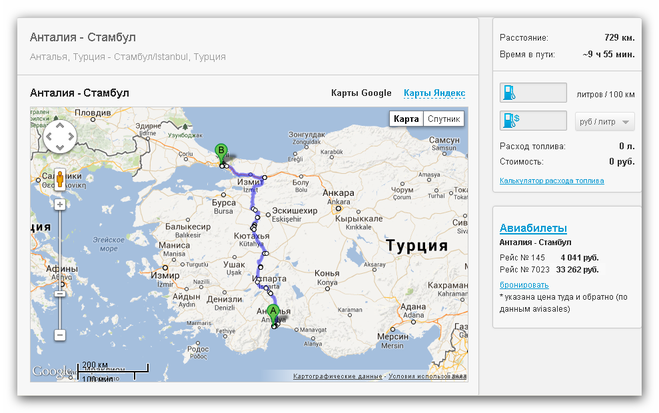Click the Мерсин city label
The width and height of the screenshot is (659, 413).
[x=393, y=337]
